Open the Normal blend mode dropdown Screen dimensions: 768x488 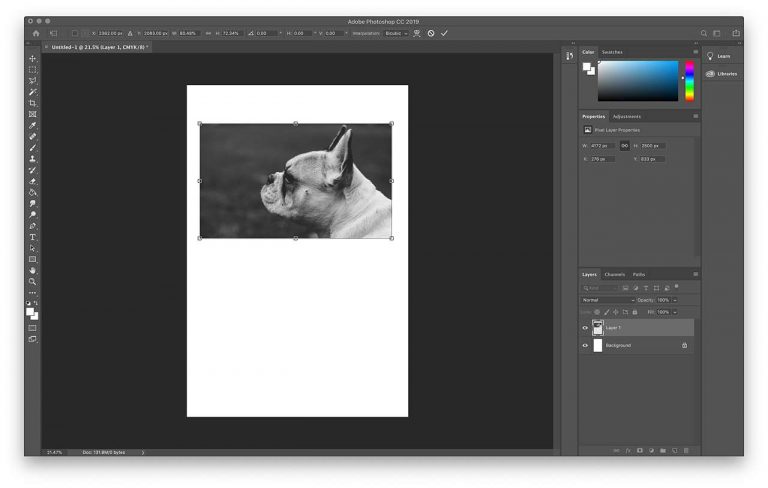pyautogui.click(x=608, y=300)
